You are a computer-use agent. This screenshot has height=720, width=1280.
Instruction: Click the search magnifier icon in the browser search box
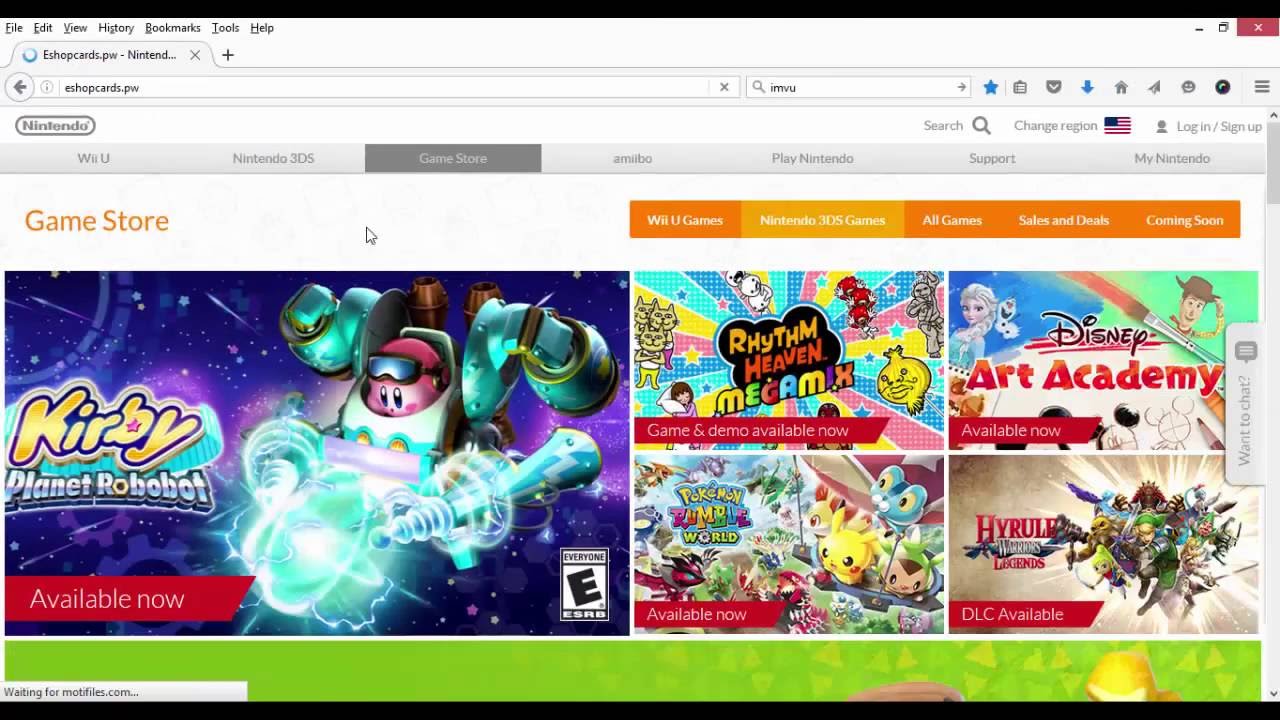pos(759,87)
